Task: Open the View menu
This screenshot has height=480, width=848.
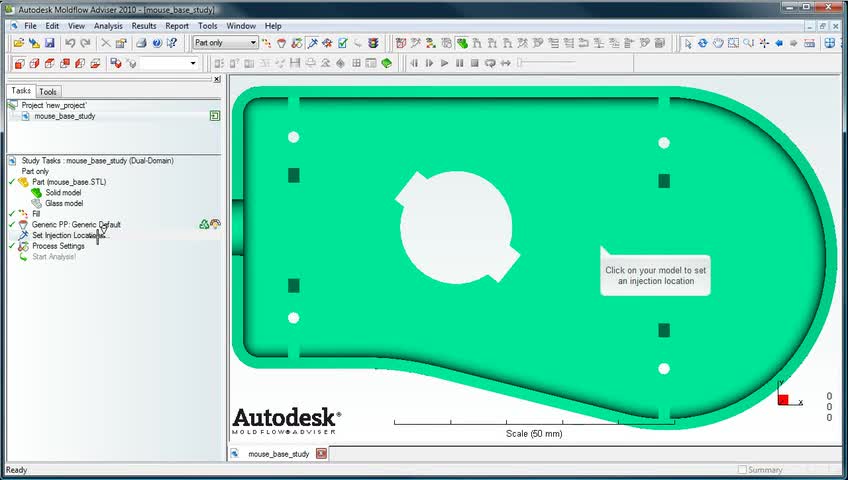Action: 76,26
